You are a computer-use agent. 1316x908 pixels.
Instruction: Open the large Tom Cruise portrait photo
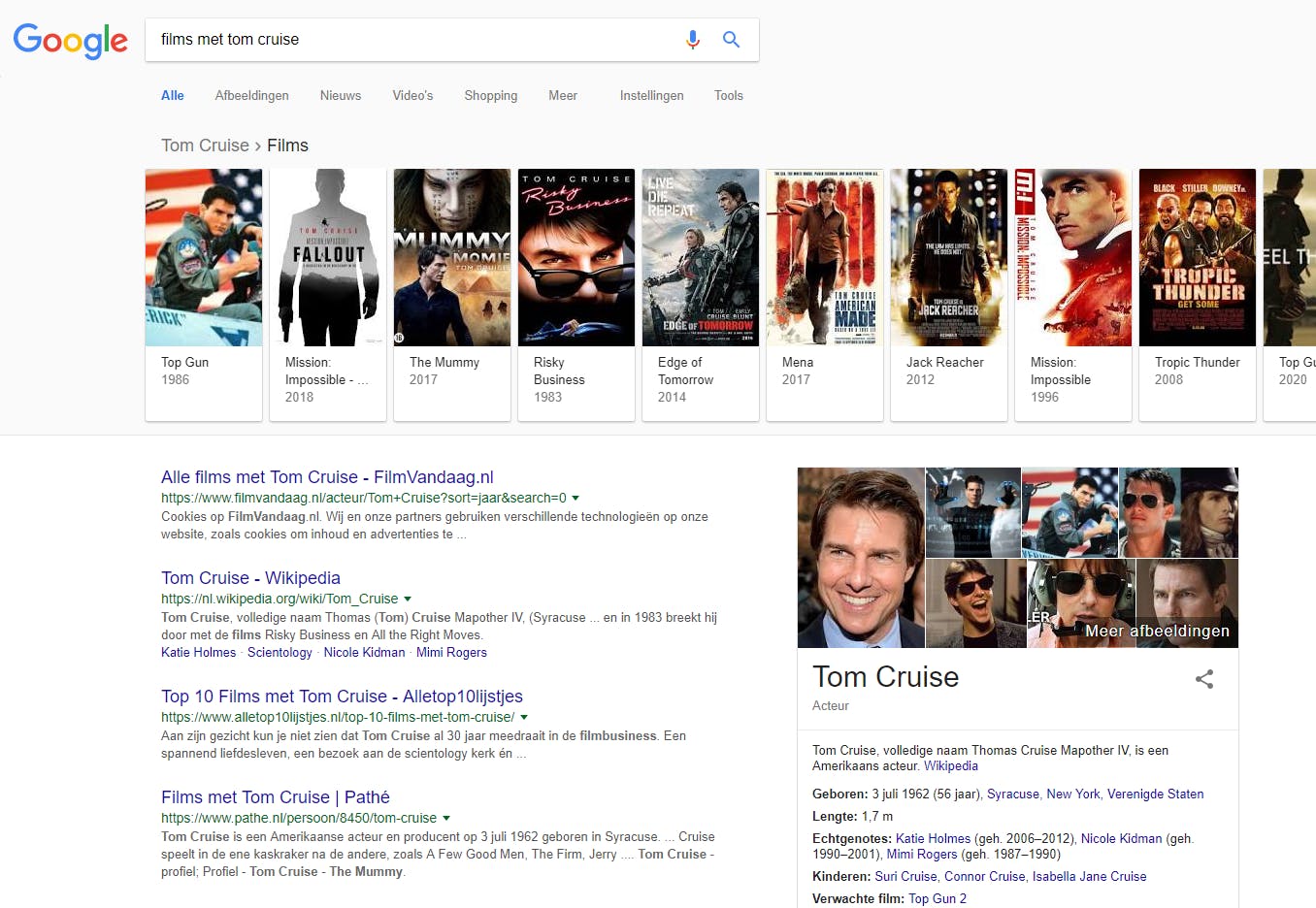(861, 558)
